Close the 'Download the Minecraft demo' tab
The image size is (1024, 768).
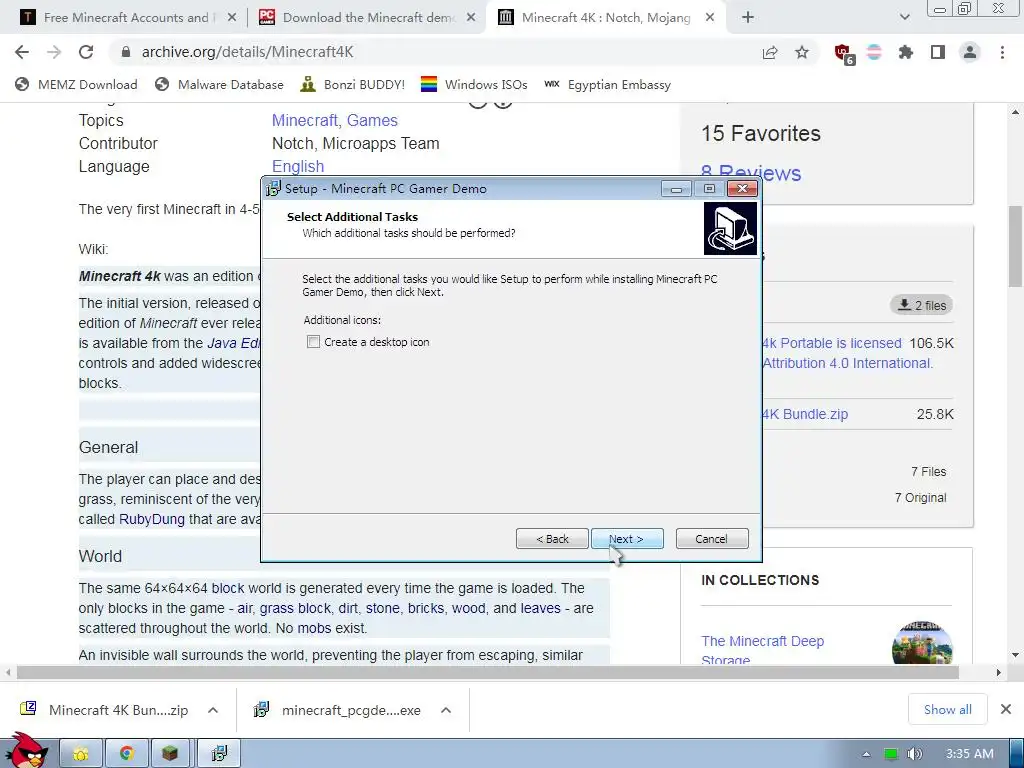click(471, 18)
